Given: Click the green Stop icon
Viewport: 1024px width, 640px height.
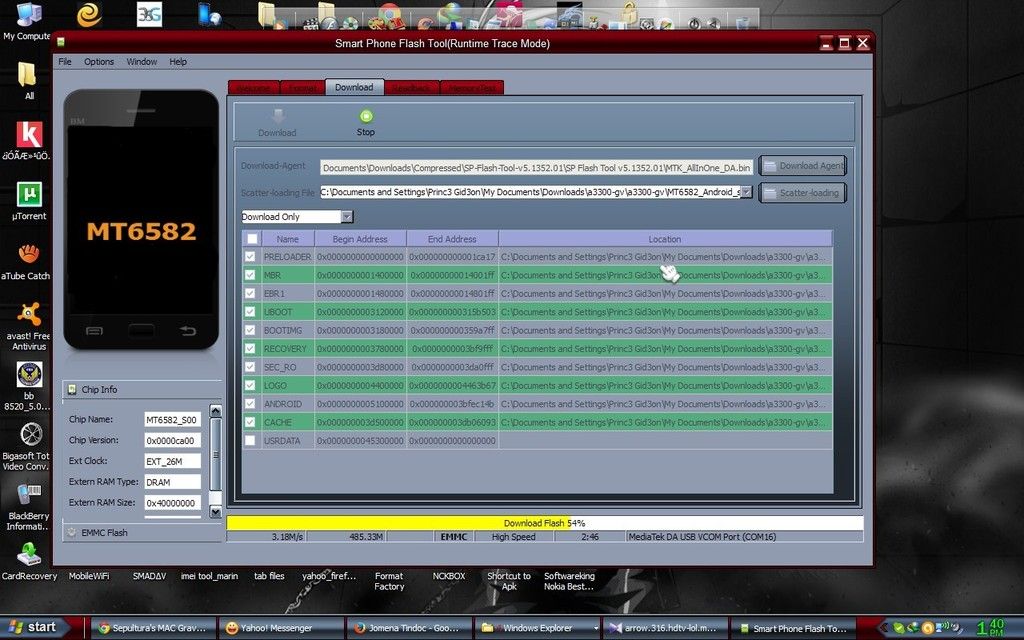Looking at the screenshot, I should click(366, 117).
